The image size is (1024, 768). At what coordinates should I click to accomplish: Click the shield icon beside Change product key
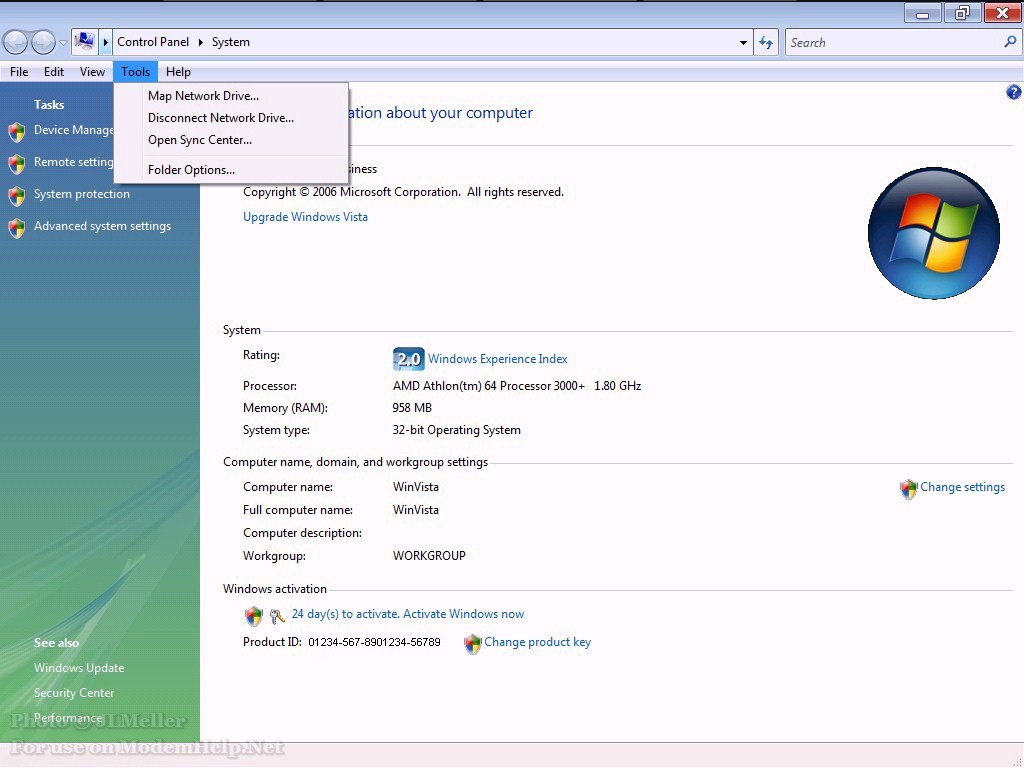pos(472,645)
